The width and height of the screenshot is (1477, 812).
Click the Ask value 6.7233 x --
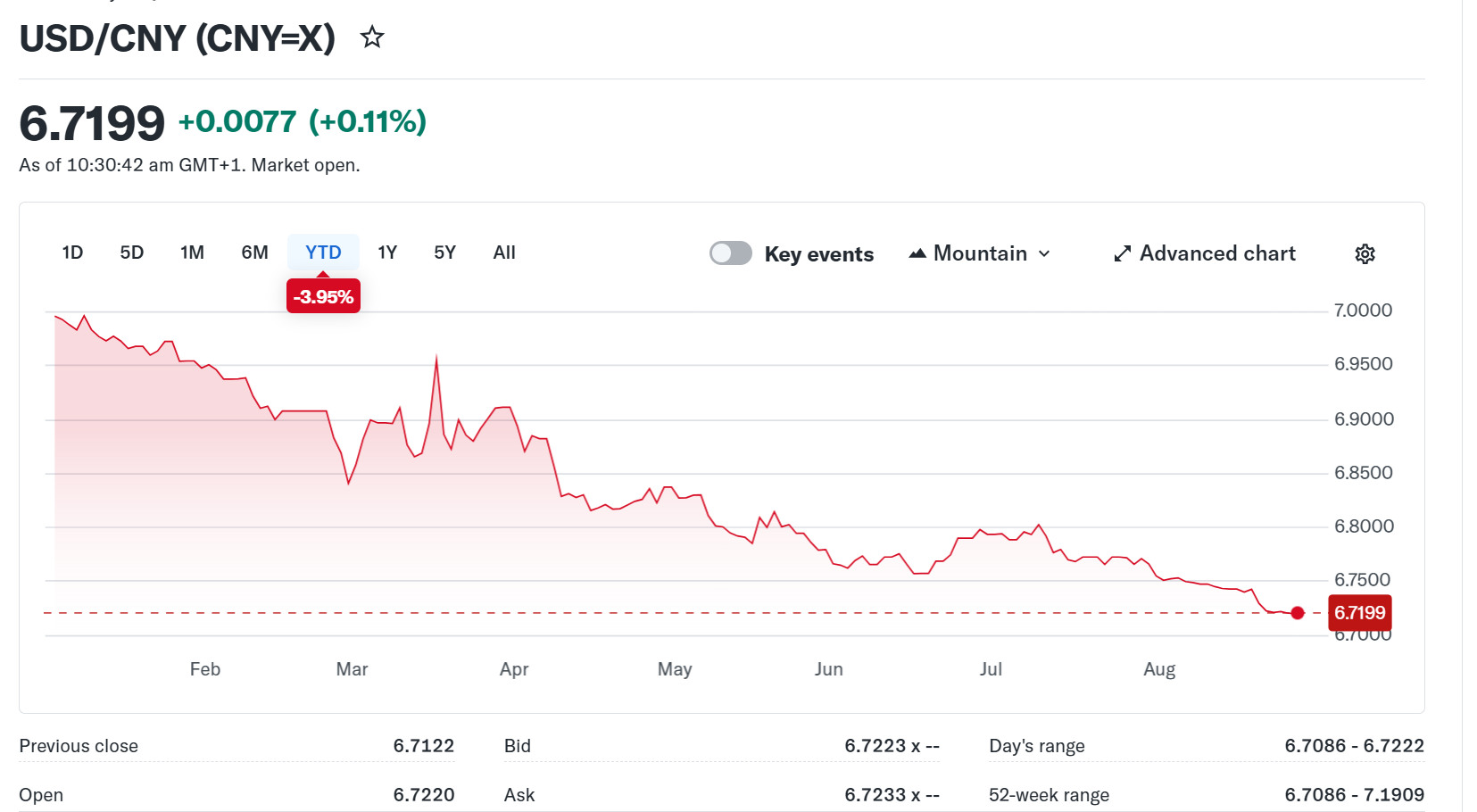pyautogui.click(x=892, y=795)
